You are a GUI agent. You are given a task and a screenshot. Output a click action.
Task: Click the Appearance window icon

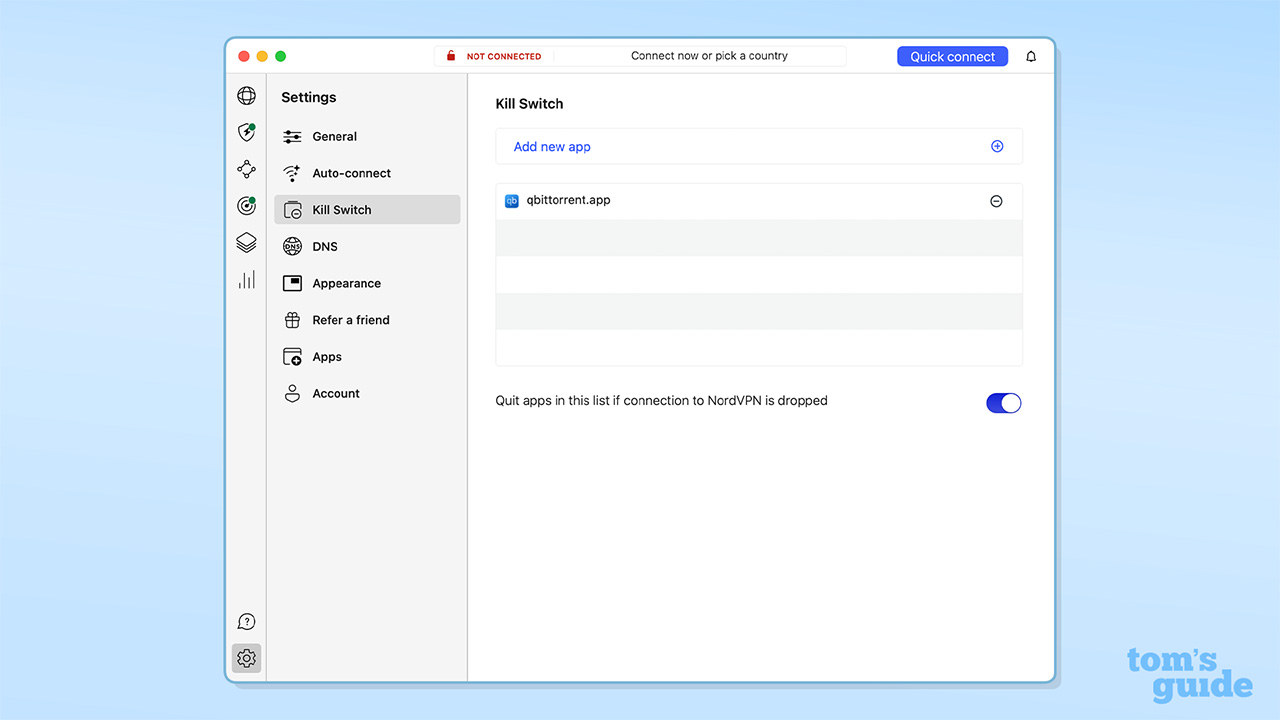coord(292,284)
